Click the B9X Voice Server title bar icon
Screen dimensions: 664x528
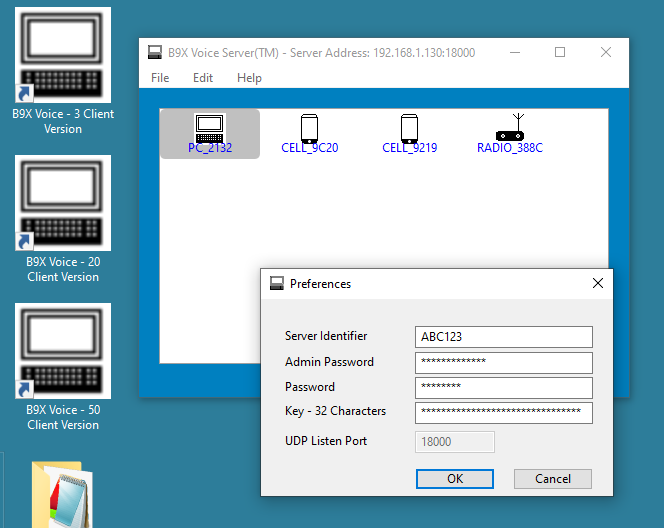pos(155,52)
